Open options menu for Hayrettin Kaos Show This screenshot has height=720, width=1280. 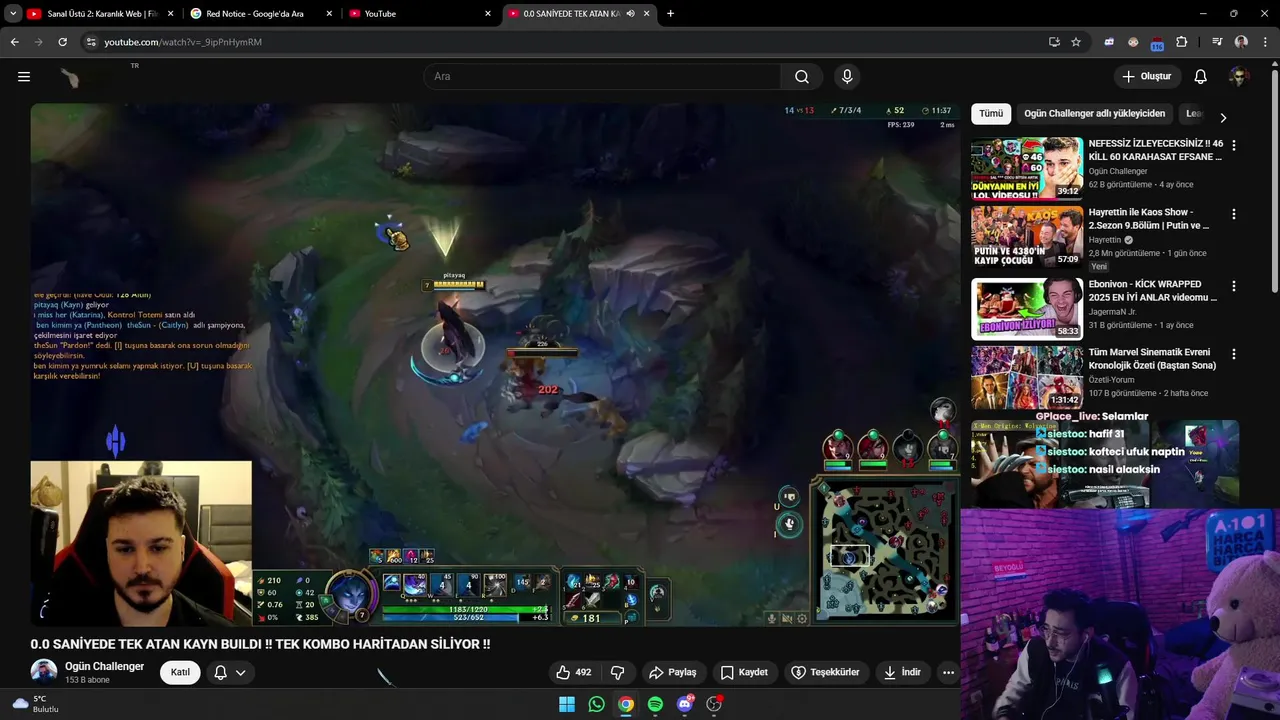[1233, 214]
